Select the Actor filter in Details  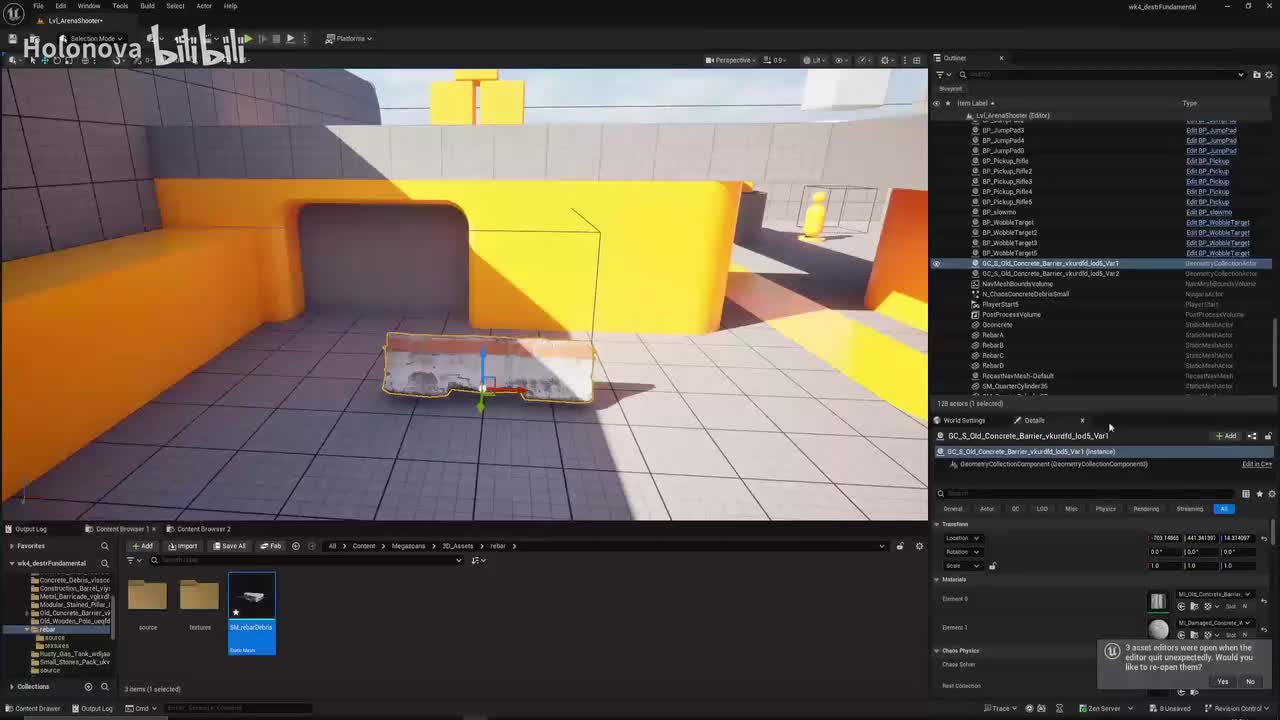(x=987, y=509)
